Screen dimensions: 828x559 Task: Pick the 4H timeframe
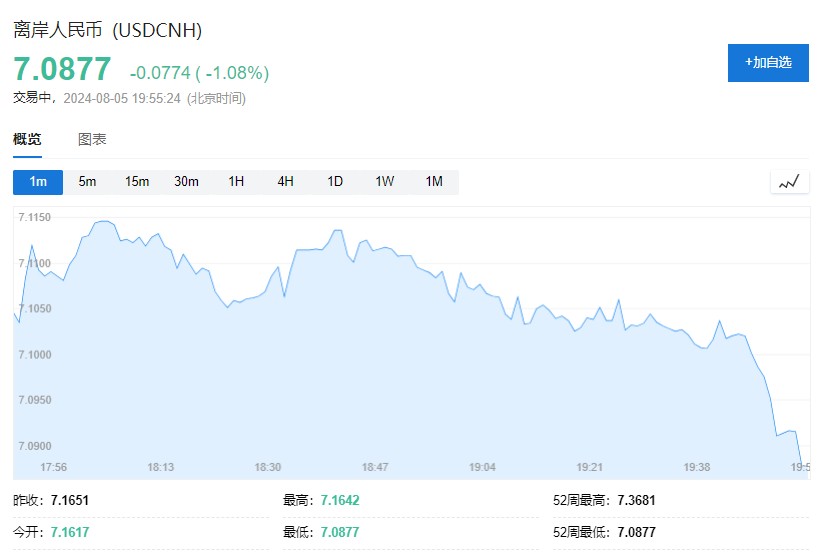point(286,182)
